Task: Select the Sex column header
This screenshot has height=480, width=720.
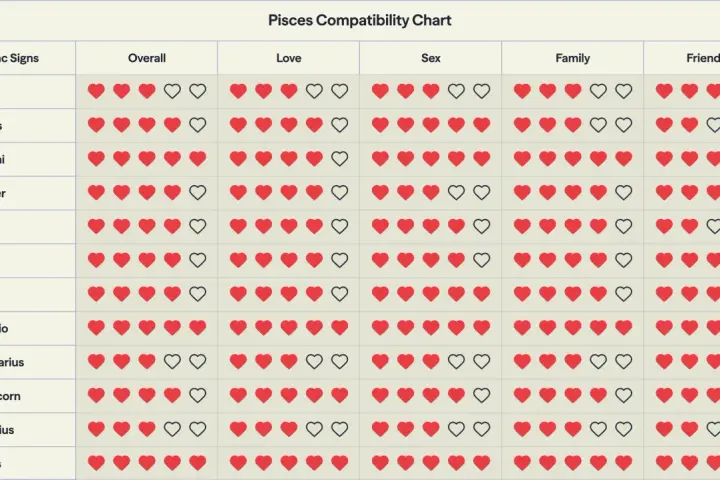Action: click(x=430, y=58)
